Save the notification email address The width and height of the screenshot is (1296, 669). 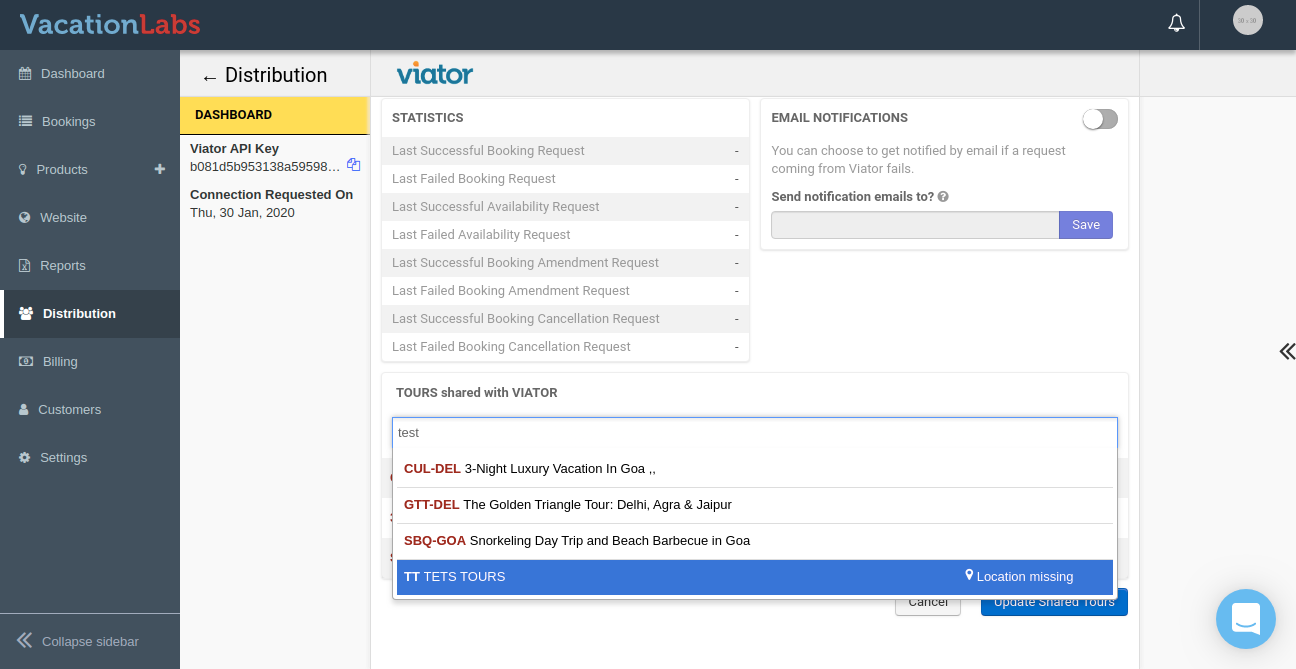(x=1086, y=225)
